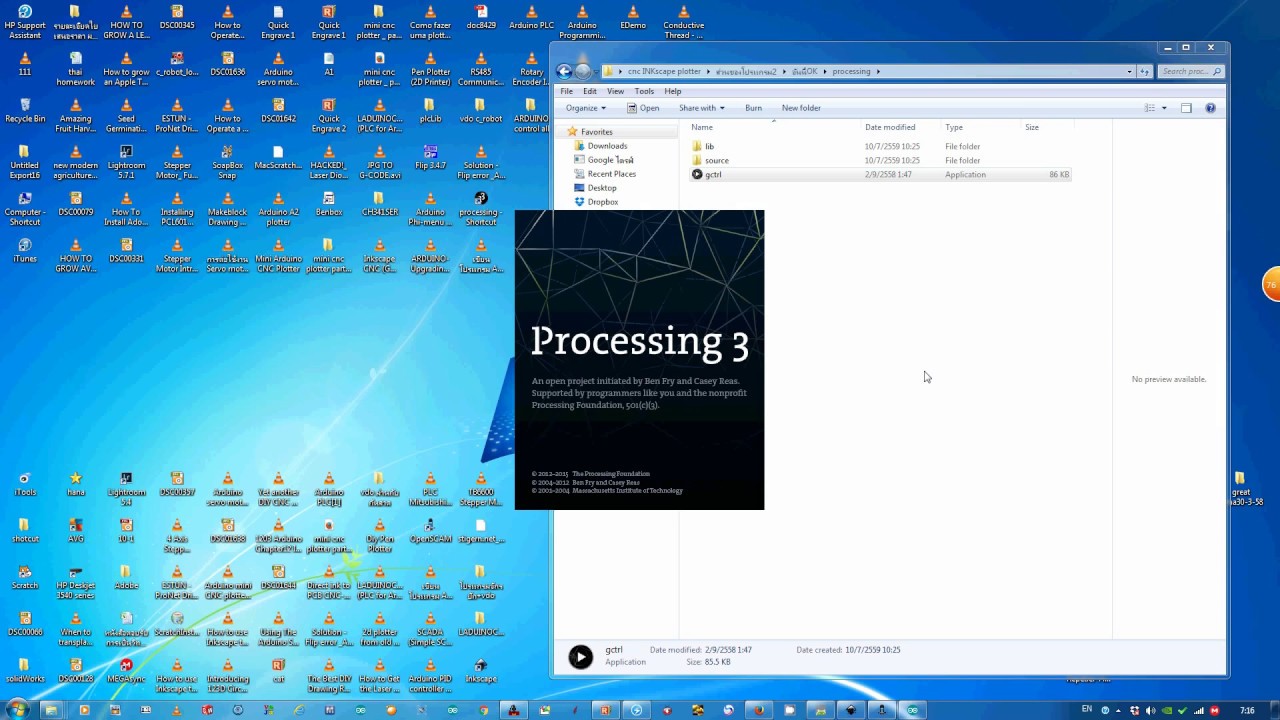Select the HP Support Assistant desktop icon
1280x720 pixels.
click(x=25, y=22)
